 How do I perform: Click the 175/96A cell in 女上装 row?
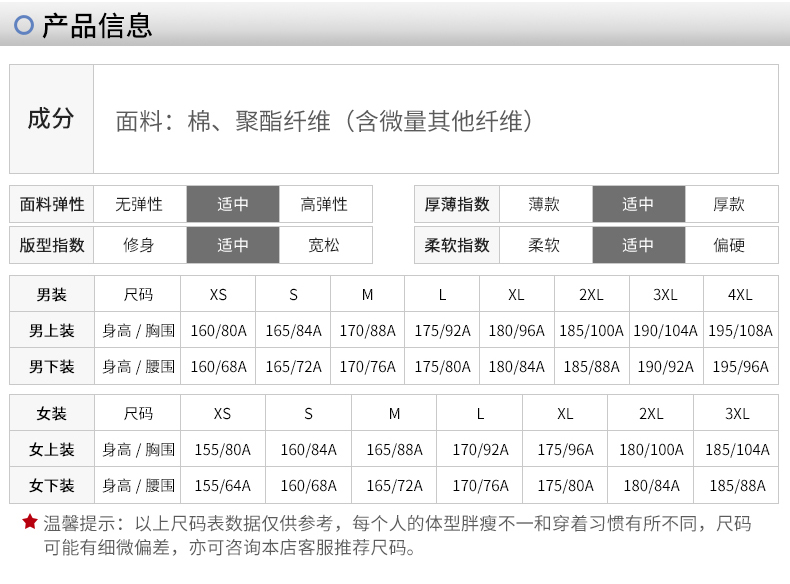pyautogui.click(x=565, y=449)
